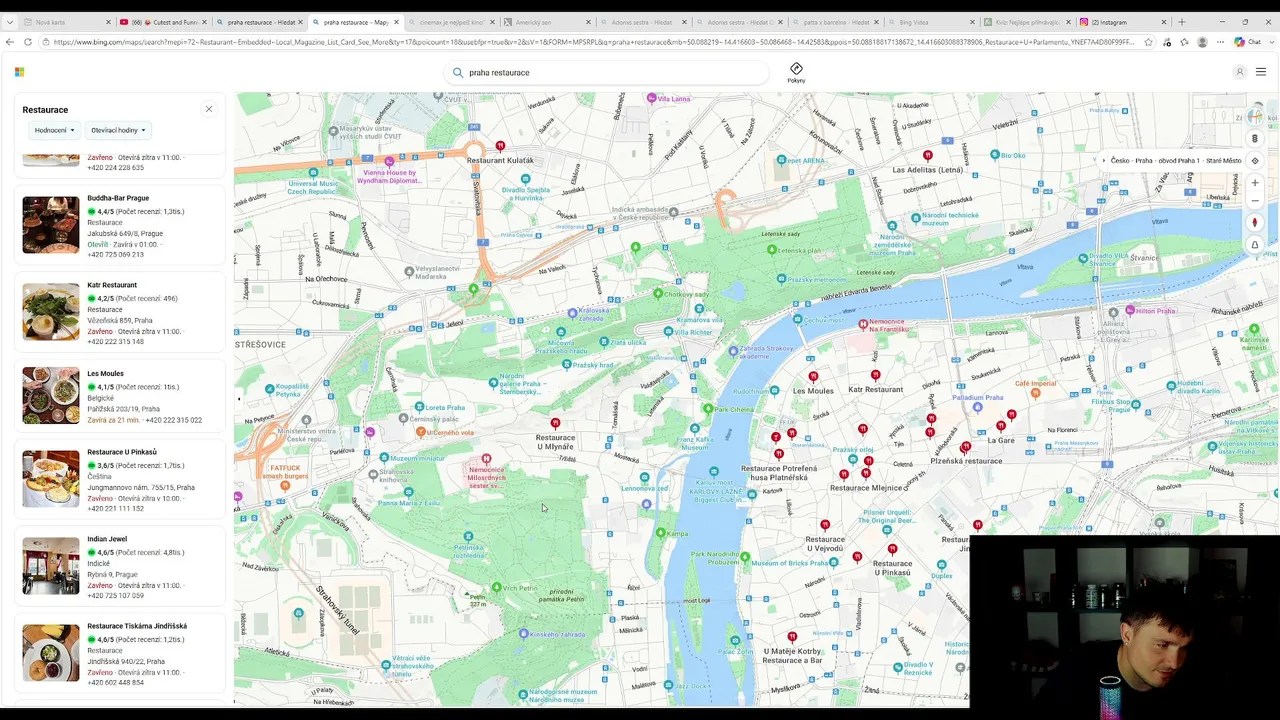Viewport: 1280px width, 720px height.
Task: Click the Nemocnice Na Františku marker
Action: click(863, 325)
